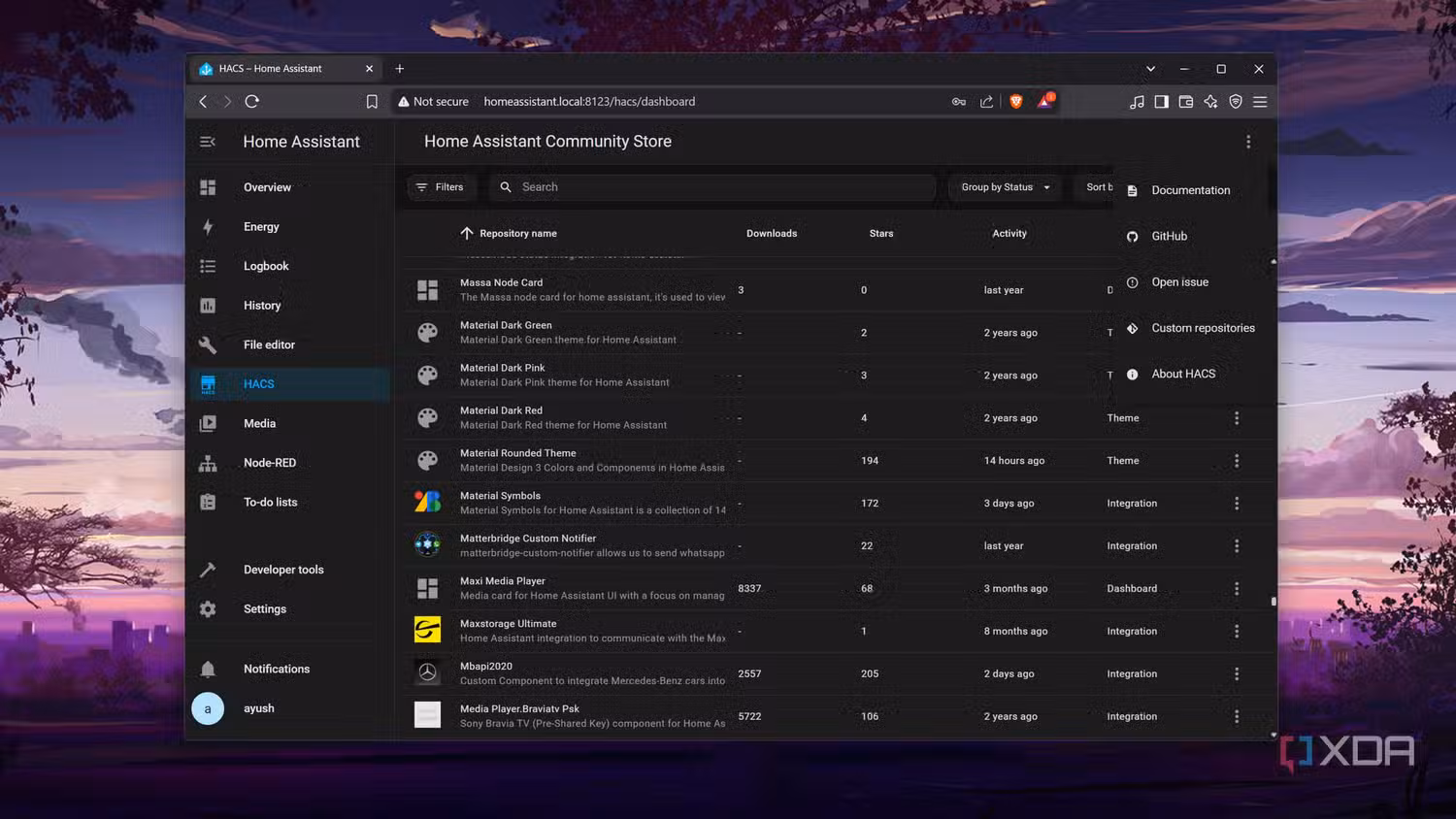Open Massa Node Card repository row
This screenshot has height=819, width=1456.
pos(759,290)
